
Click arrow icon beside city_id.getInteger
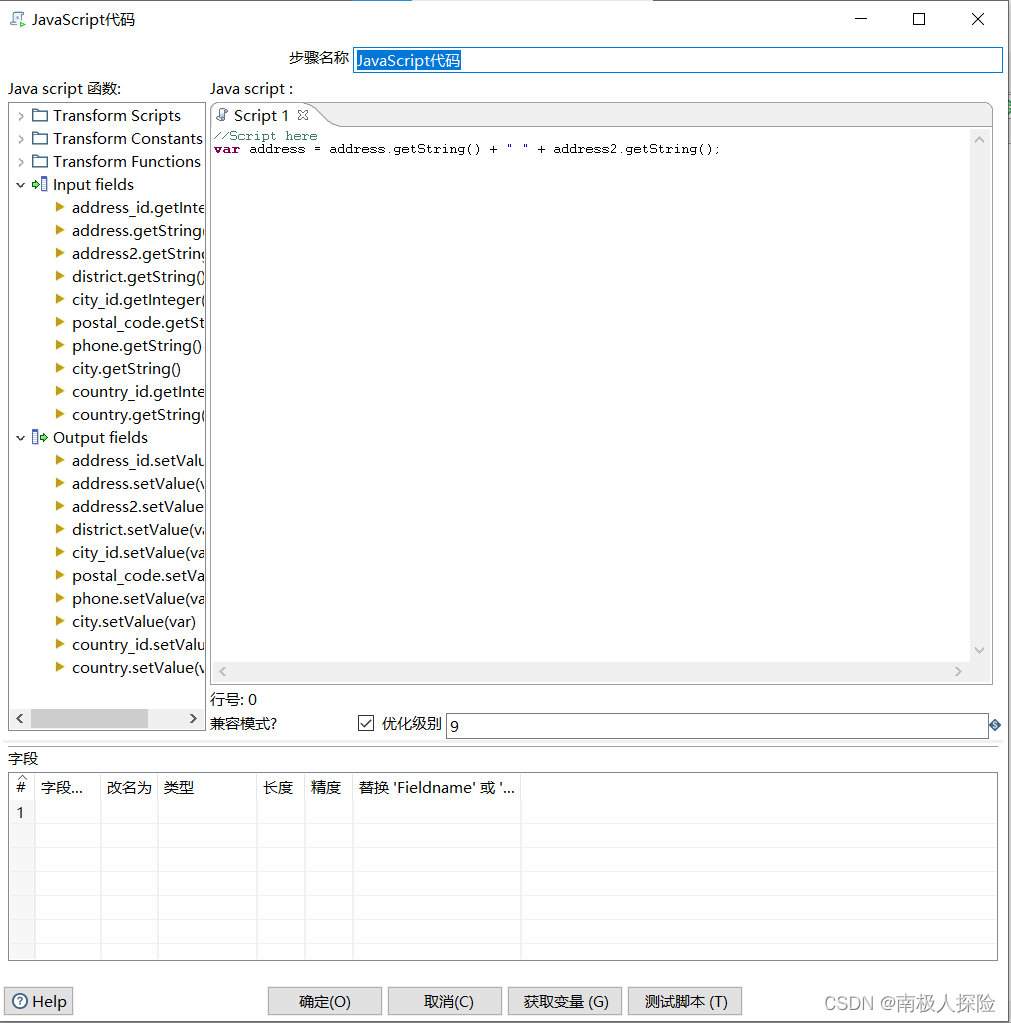[x=60, y=299]
